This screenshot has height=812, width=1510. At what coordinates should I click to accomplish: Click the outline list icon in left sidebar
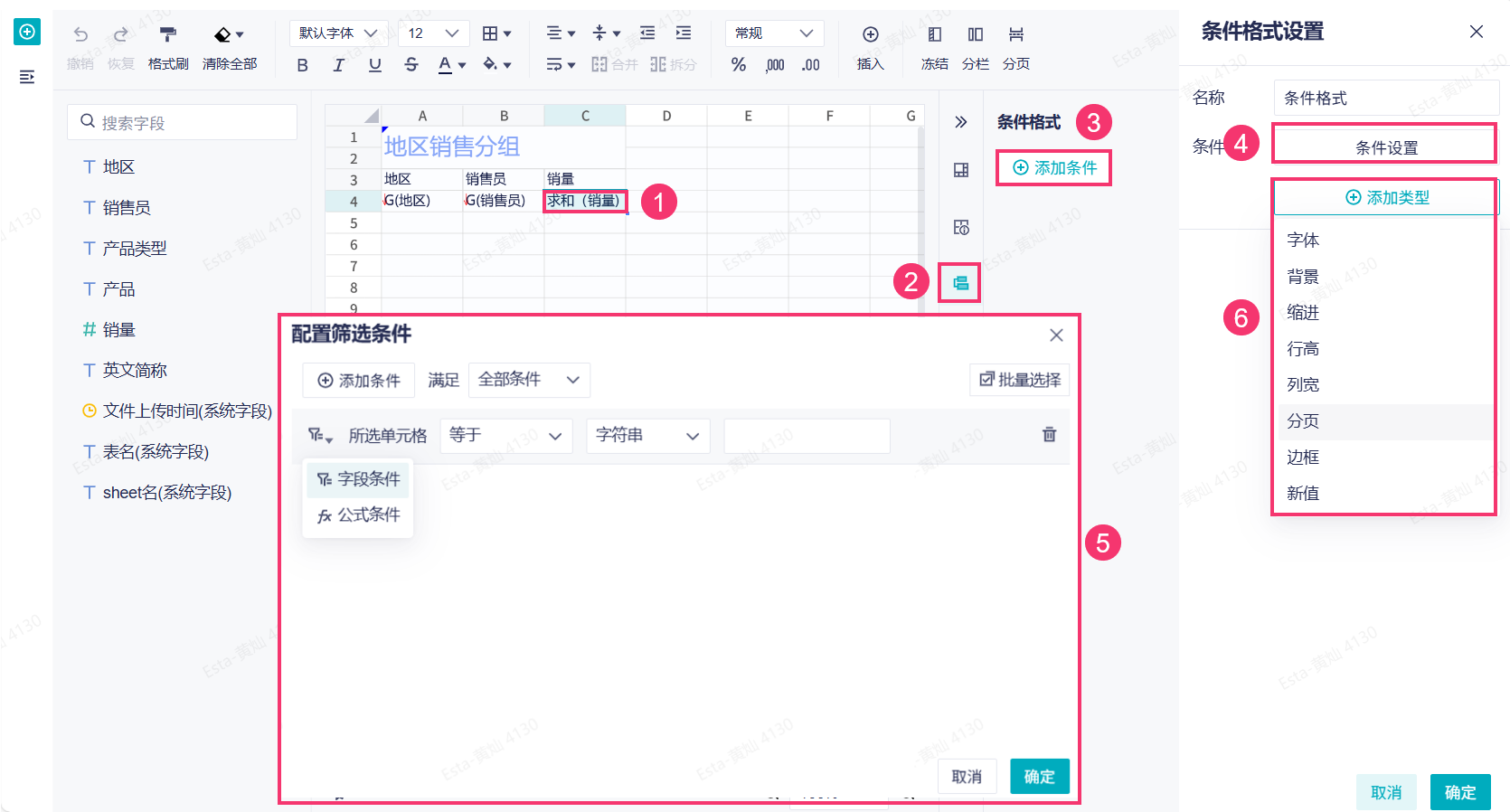coord(27,77)
